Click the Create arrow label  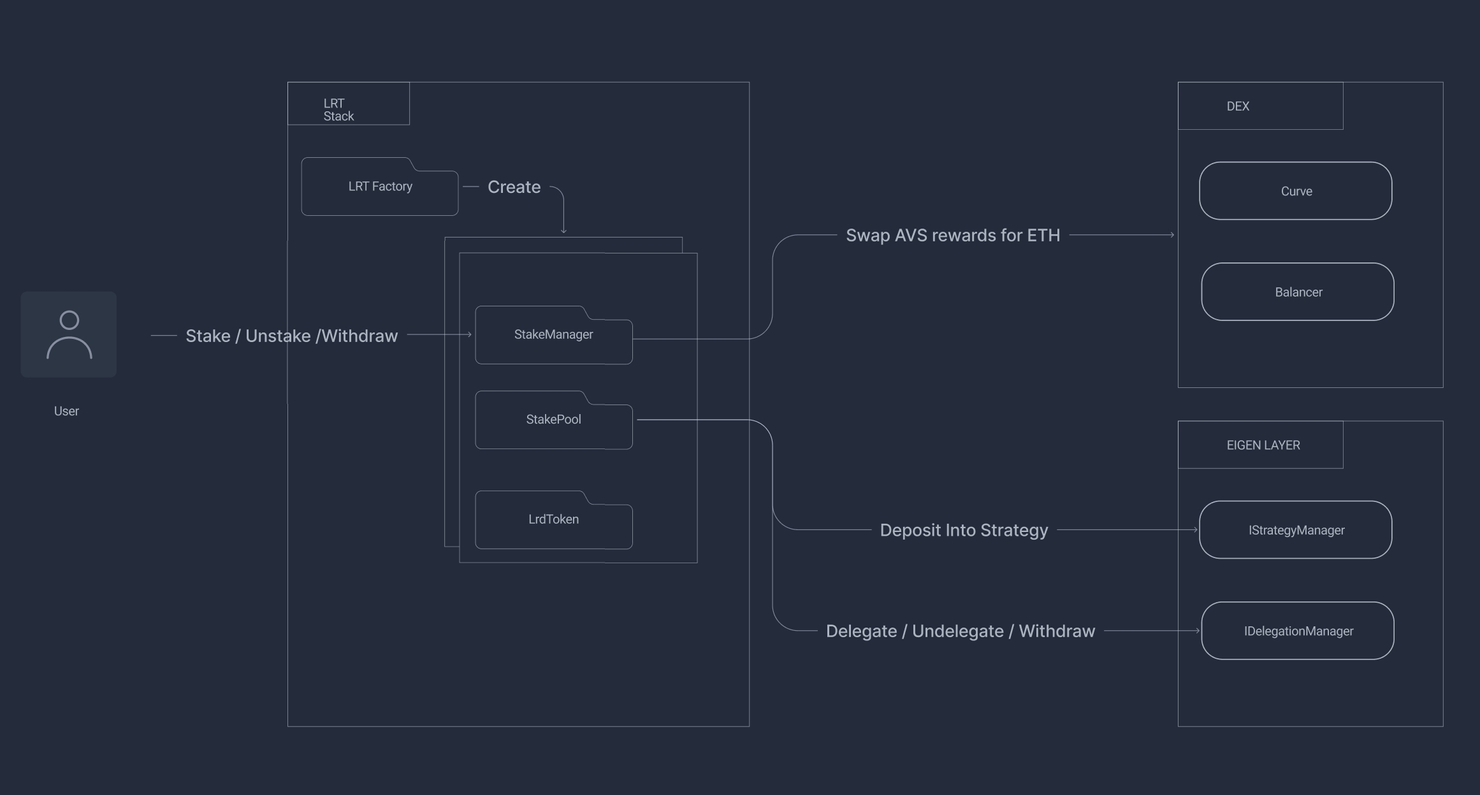coord(514,187)
